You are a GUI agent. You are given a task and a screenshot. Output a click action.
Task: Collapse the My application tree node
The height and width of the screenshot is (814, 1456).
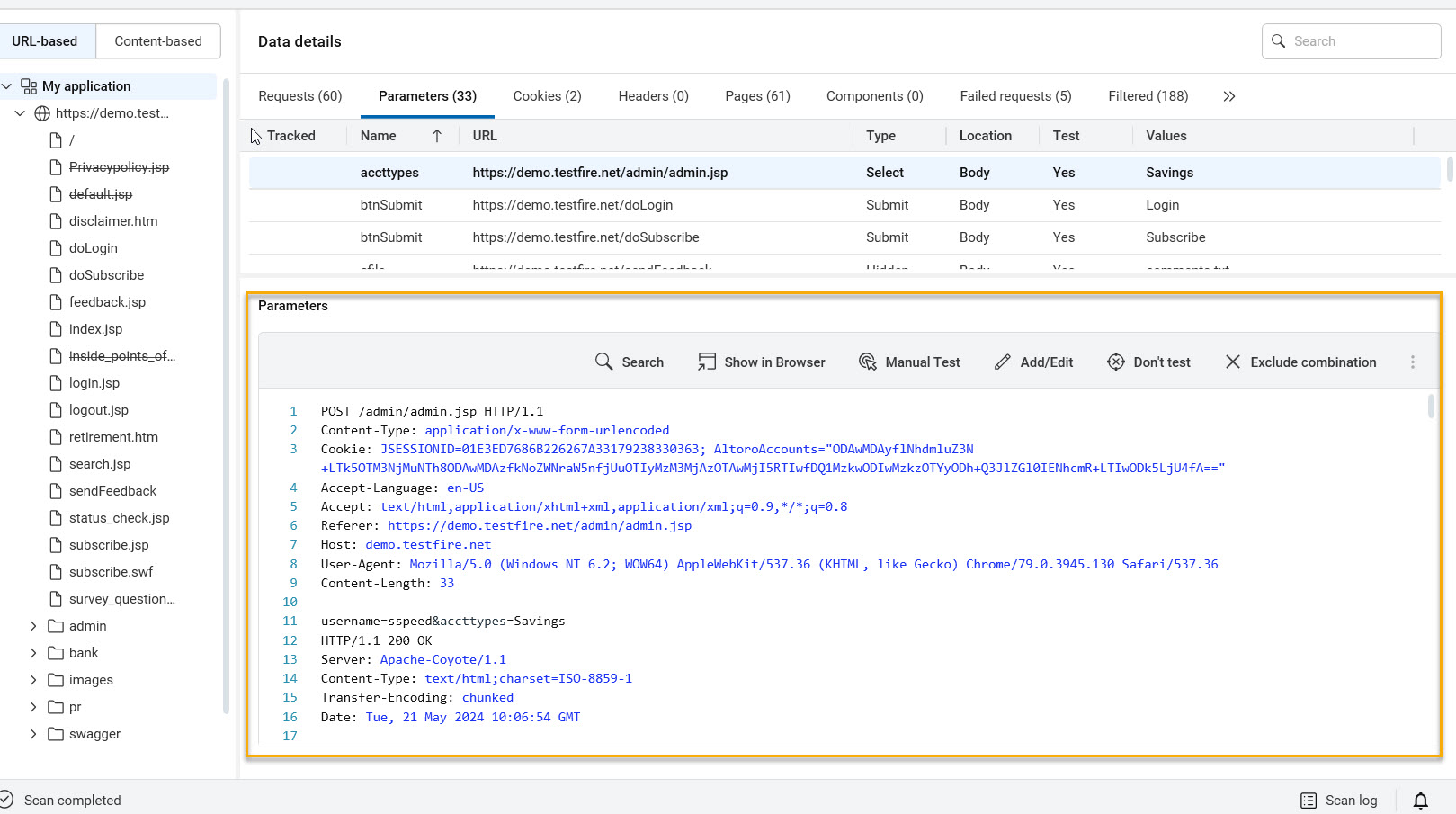7,86
